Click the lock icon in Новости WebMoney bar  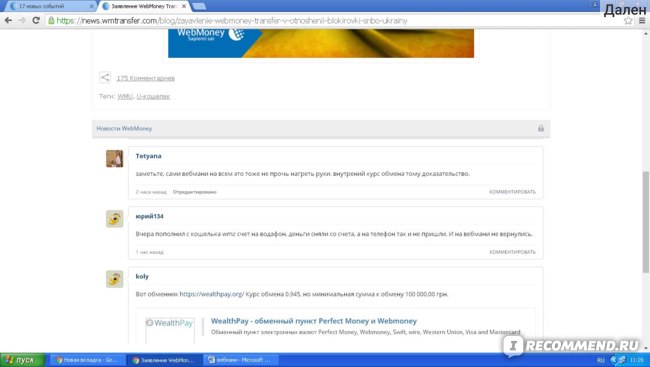[x=541, y=128]
